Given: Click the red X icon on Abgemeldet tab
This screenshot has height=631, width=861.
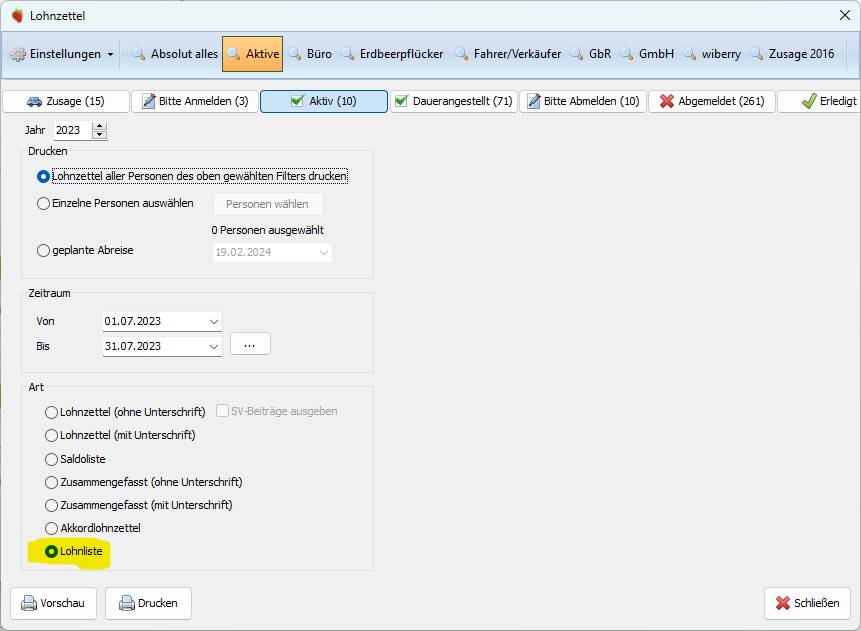Looking at the screenshot, I should [x=667, y=101].
